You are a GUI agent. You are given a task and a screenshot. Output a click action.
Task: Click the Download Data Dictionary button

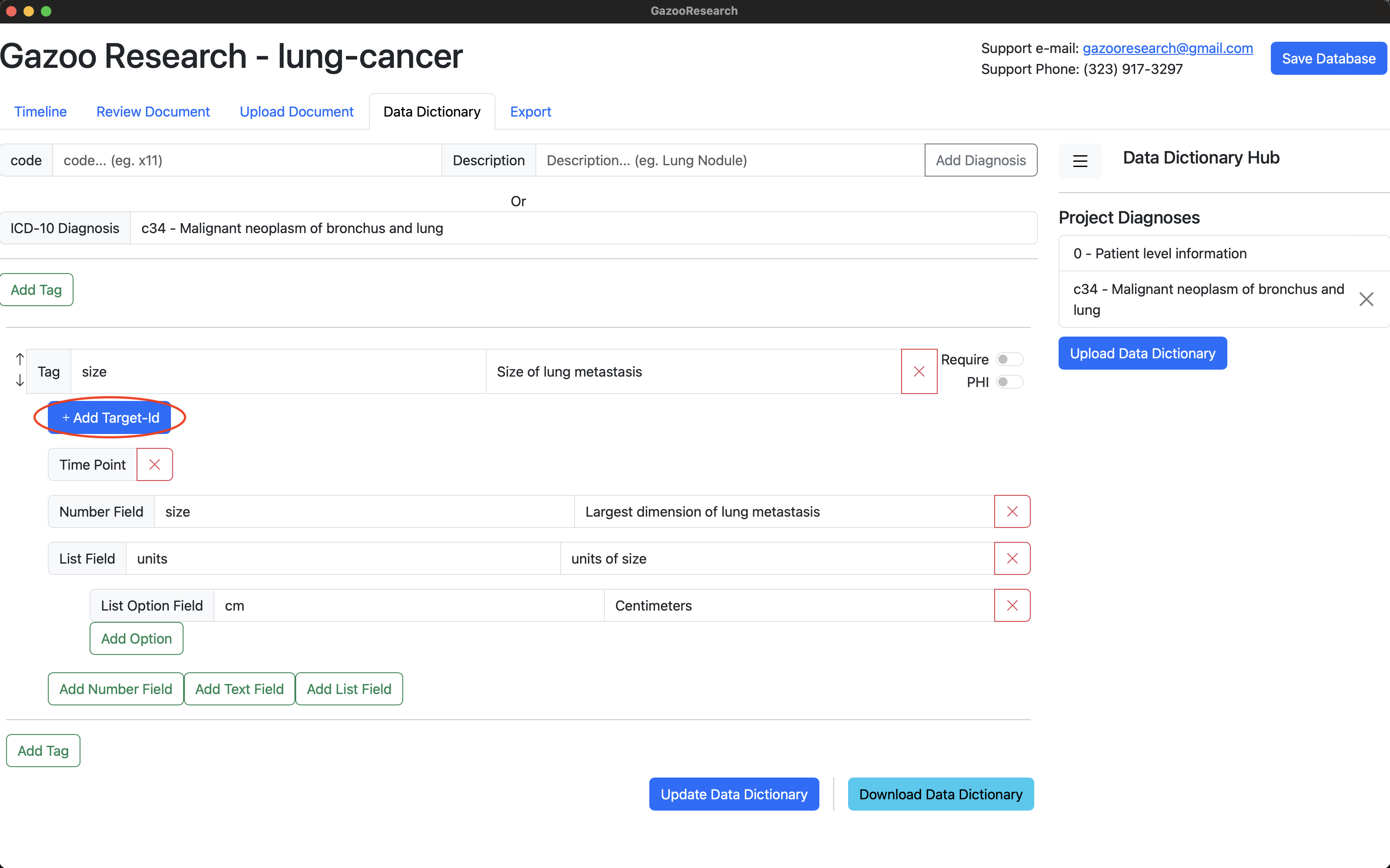tap(940, 794)
